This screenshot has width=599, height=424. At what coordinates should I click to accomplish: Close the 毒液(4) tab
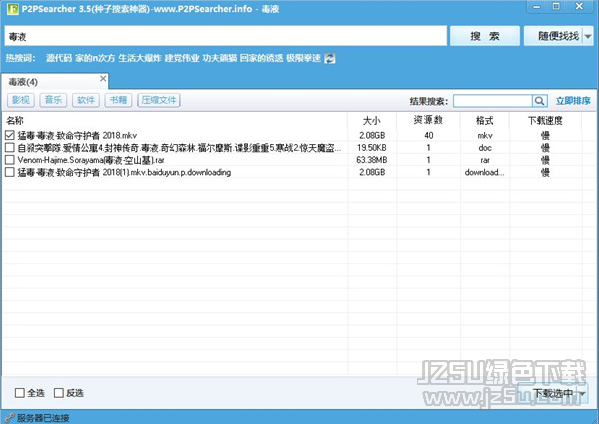103,78
